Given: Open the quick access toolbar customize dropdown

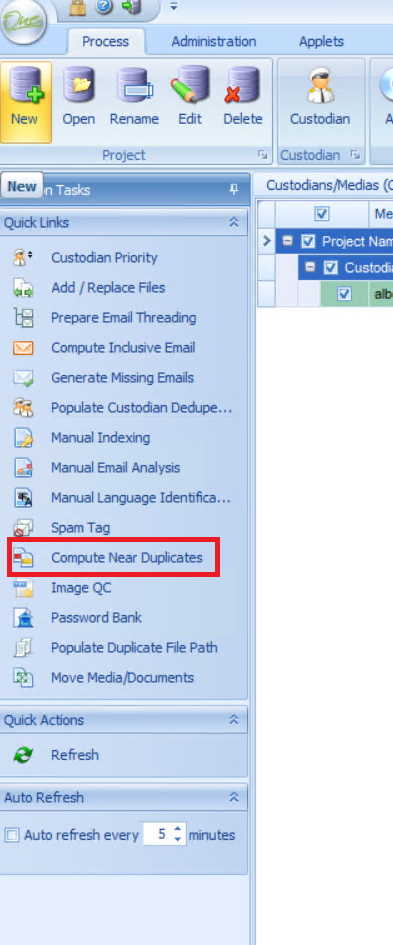Looking at the screenshot, I should point(174,7).
